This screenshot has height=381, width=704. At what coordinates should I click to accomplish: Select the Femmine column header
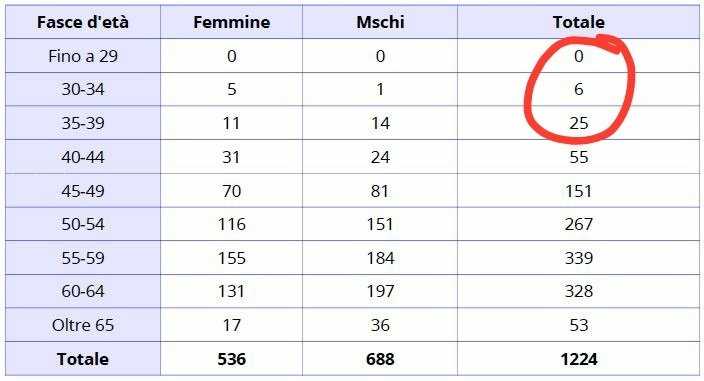tap(231, 22)
